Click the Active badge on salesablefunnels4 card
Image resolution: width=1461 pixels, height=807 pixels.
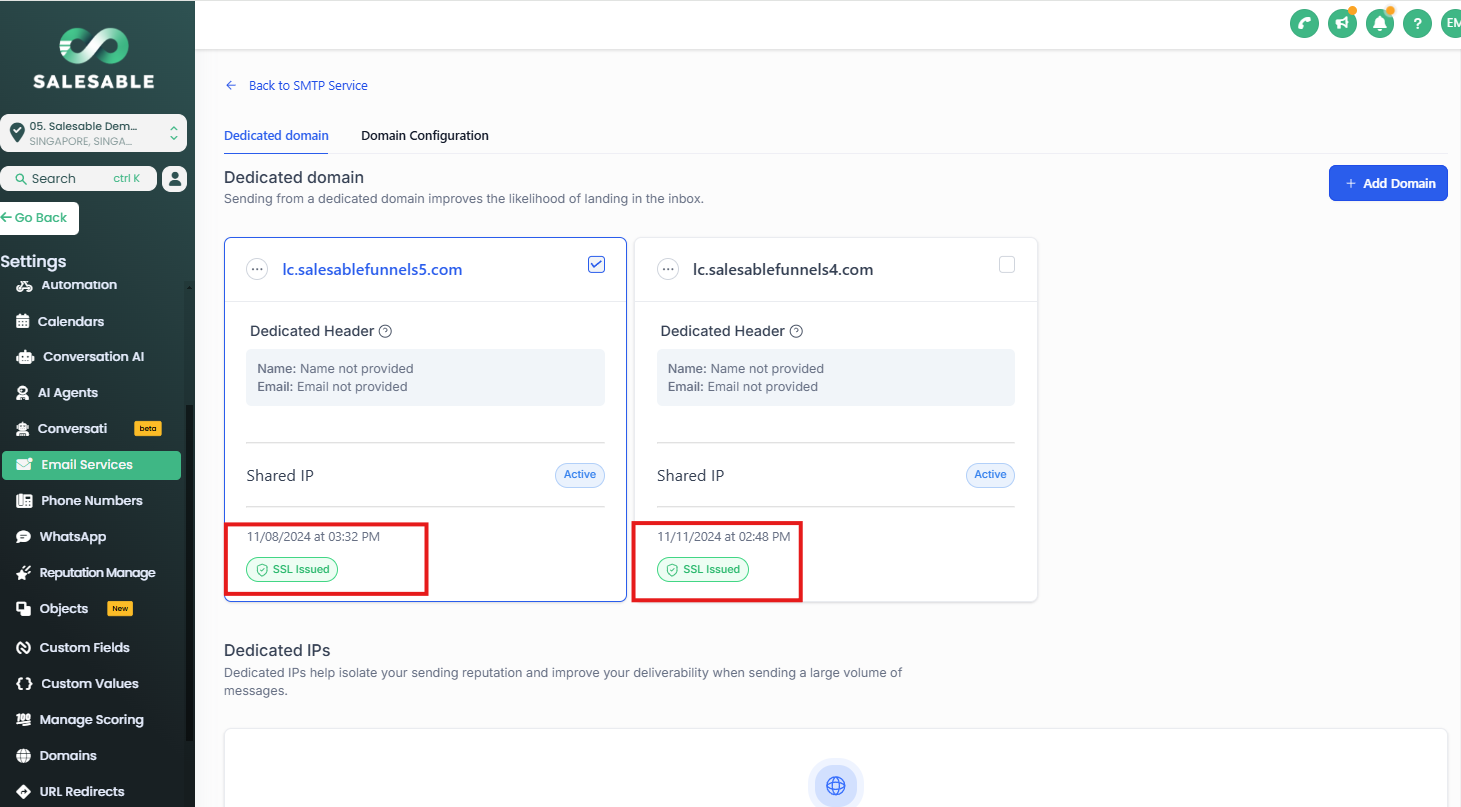990,475
